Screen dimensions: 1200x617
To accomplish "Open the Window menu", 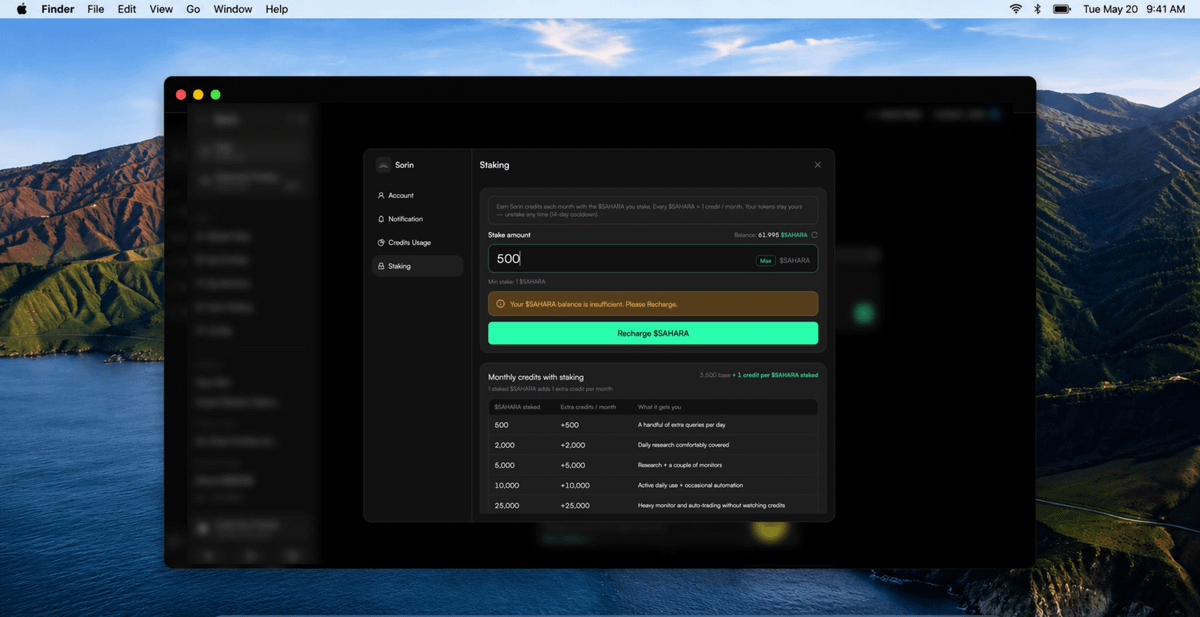I will coord(233,9).
